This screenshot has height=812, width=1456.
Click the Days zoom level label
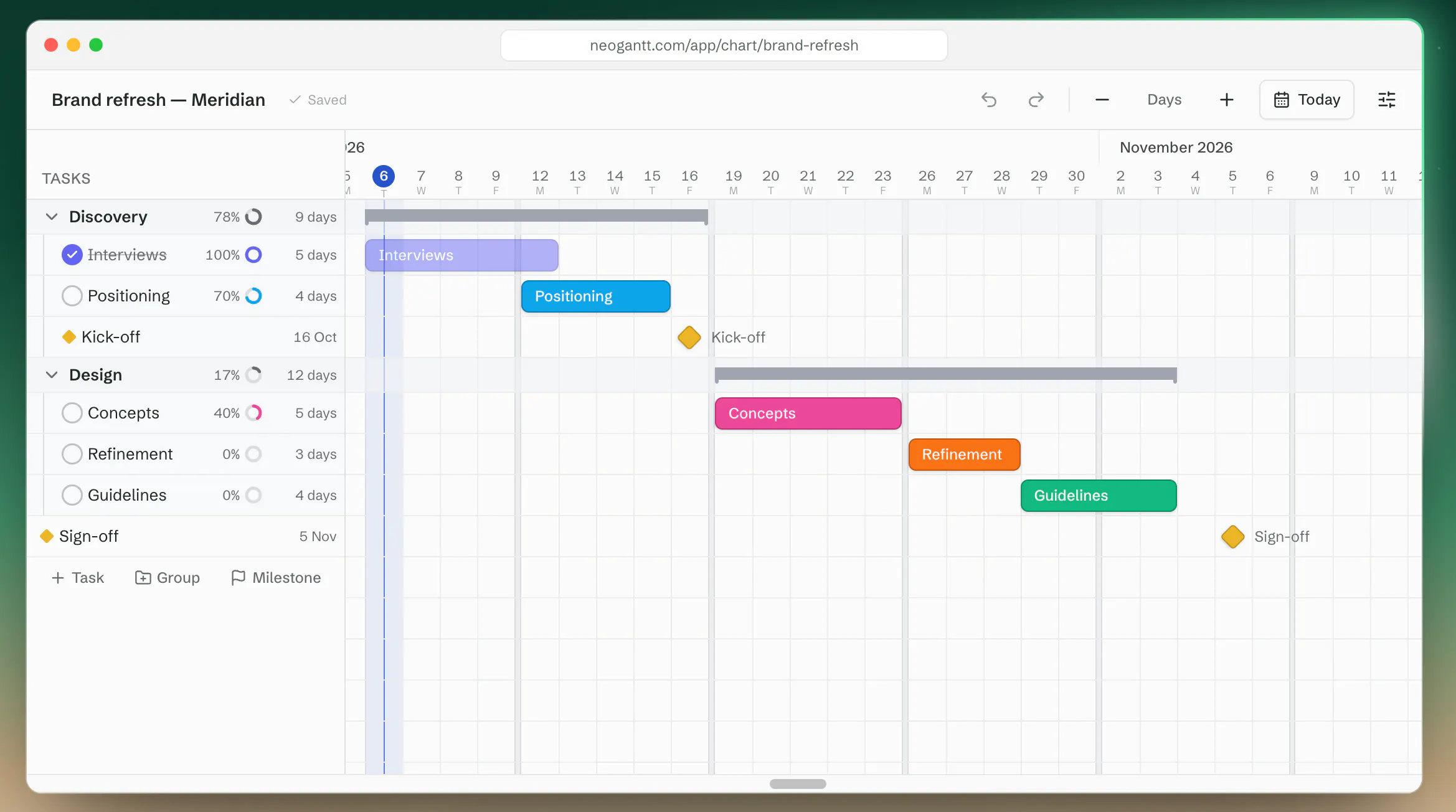[1164, 100]
